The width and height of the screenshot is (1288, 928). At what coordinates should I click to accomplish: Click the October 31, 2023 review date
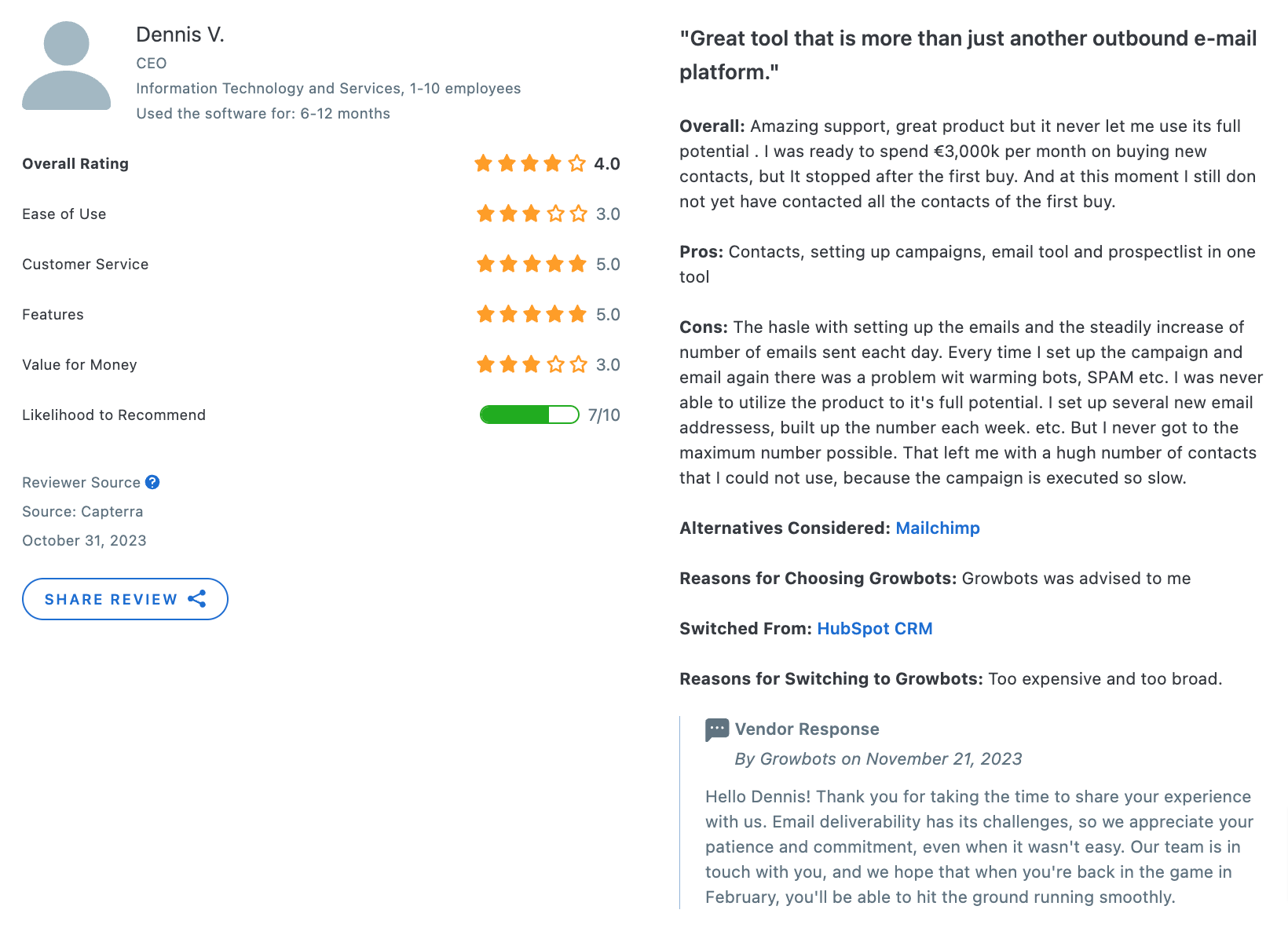(x=84, y=540)
